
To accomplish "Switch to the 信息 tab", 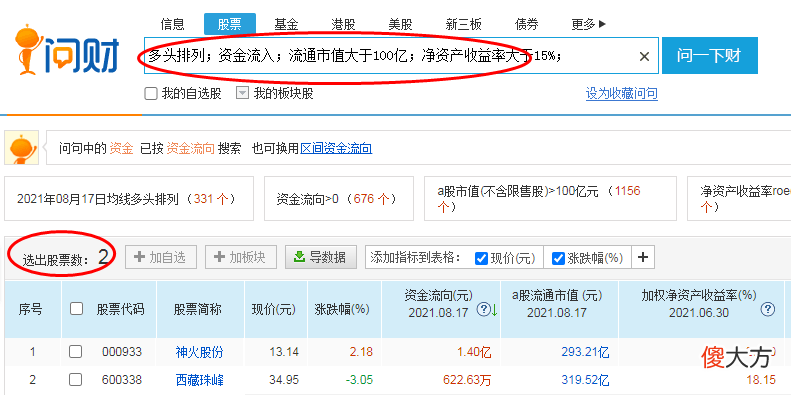I will click(173, 24).
